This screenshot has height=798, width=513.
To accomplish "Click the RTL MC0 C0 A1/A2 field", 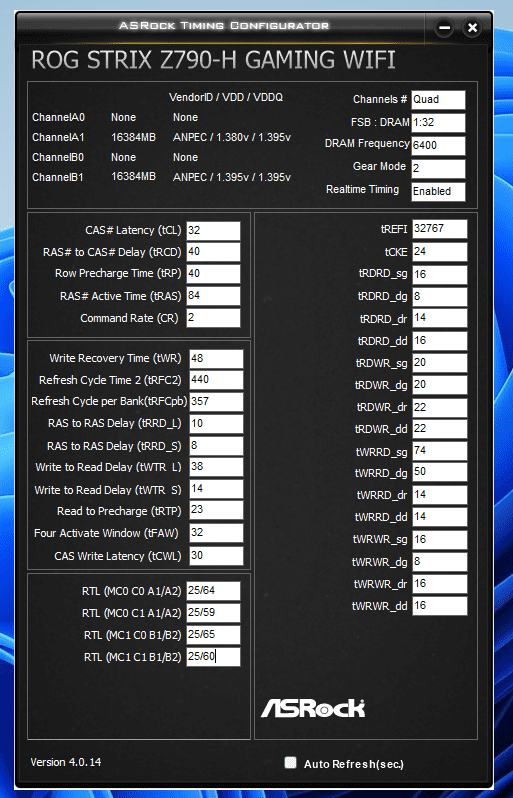I will 213,591.
